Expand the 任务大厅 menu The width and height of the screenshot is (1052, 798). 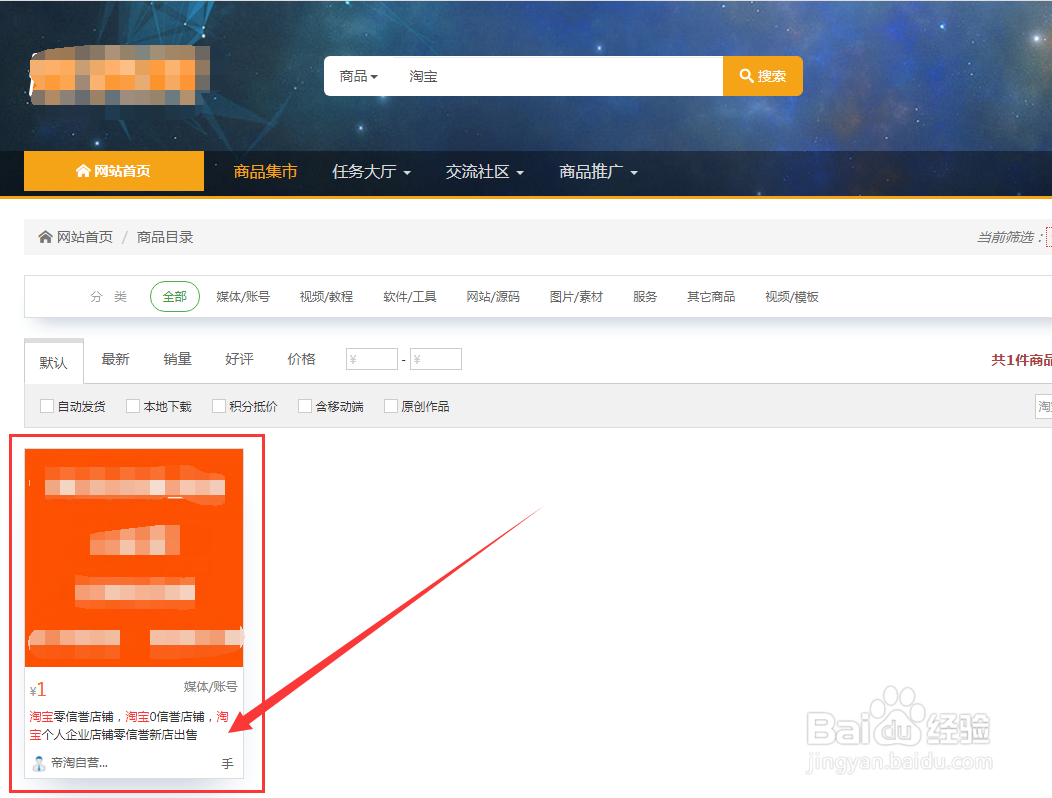371,172
